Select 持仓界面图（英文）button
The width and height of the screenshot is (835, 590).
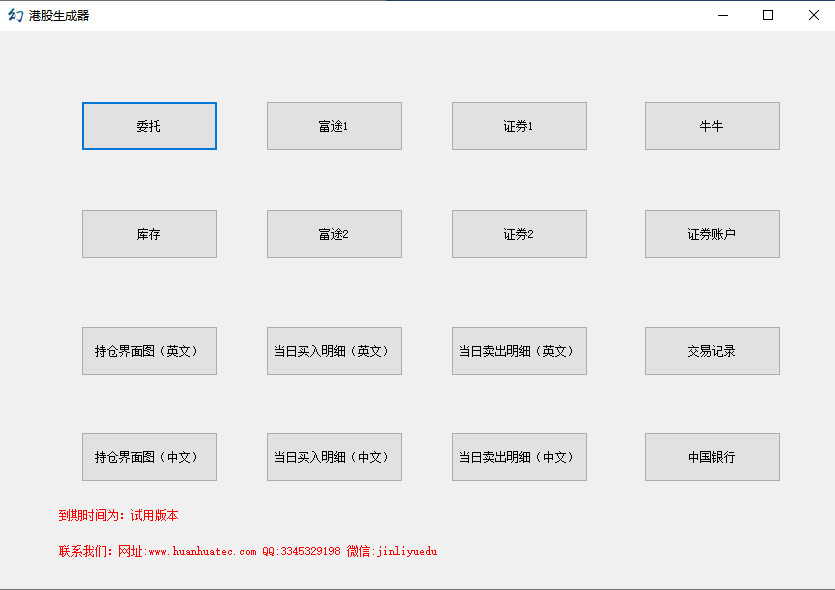click(x=149, y=351)
